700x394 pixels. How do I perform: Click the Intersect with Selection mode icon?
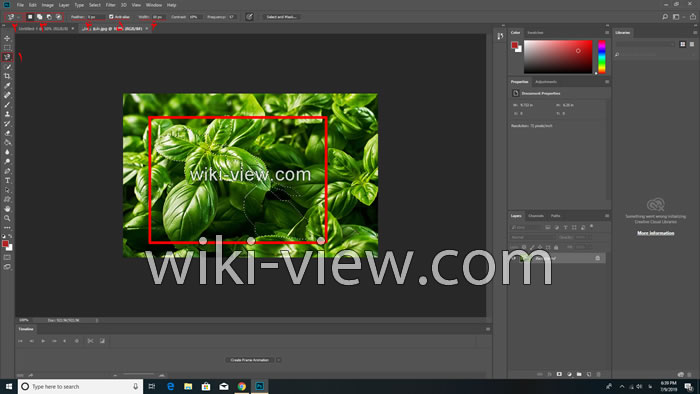(x=58, y=17)
